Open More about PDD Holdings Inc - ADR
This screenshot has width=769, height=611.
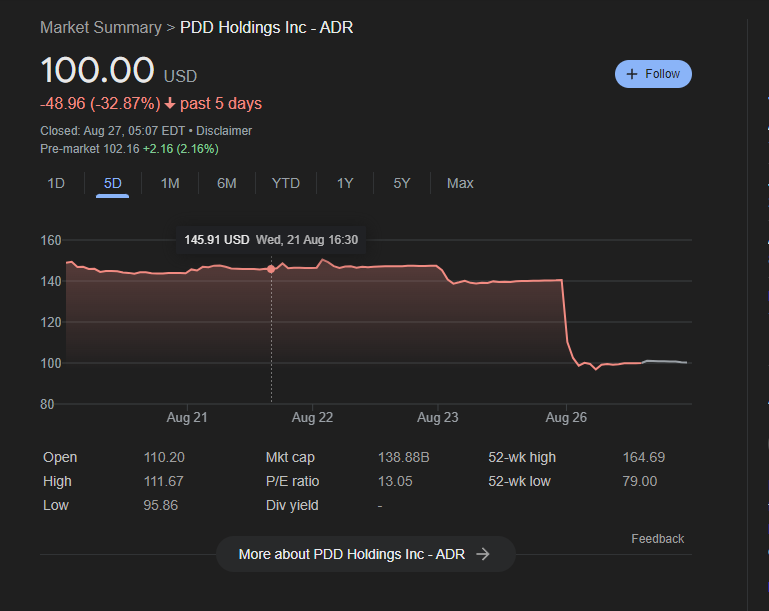pyautogui.click(x=366, y=554)
